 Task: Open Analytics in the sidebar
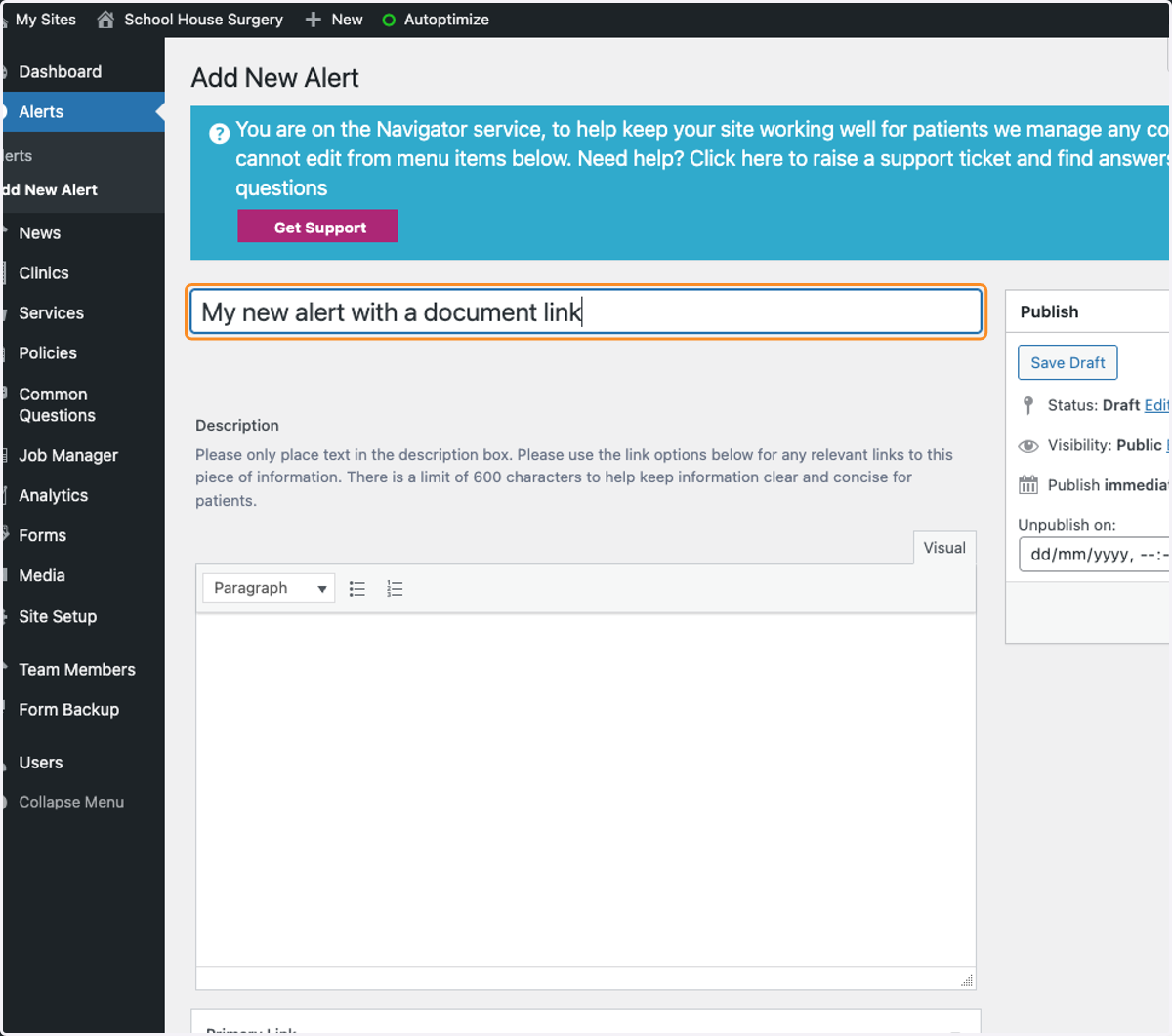(x=54, y=496)
